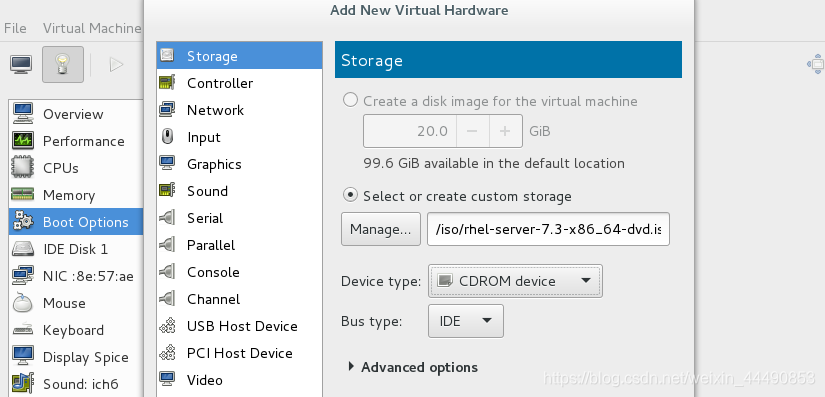
Task: Click the ISO storage path field
Action: click(x=548, y=229)
